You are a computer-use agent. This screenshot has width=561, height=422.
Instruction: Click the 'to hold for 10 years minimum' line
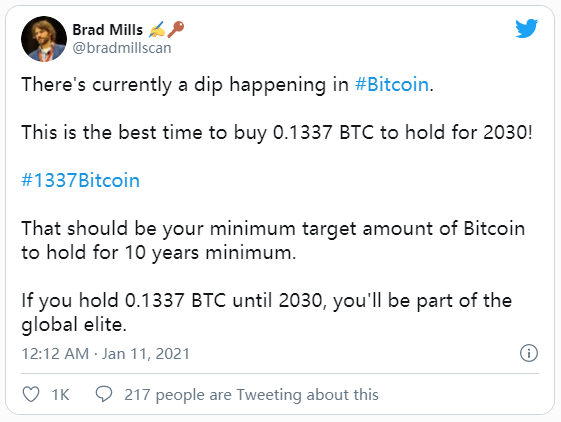158,253
